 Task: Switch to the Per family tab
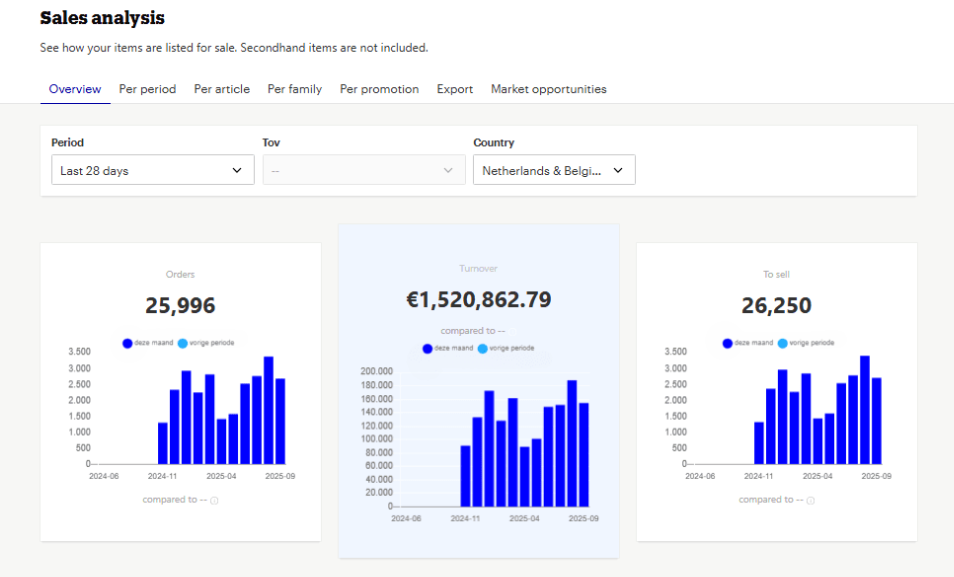click(x=294, y=89)
